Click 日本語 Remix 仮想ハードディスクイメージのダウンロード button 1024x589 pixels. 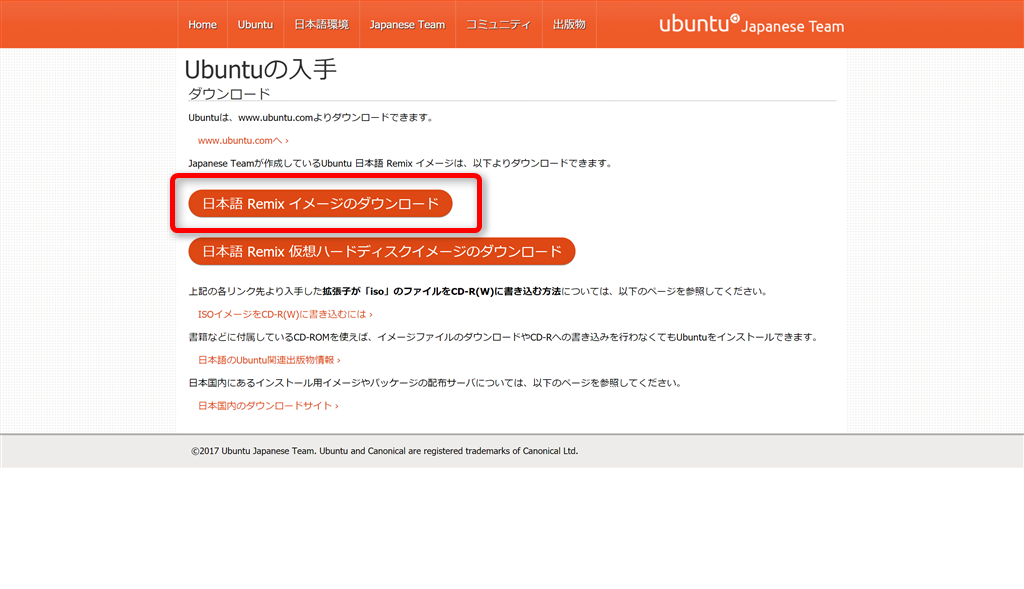(381, 251)
